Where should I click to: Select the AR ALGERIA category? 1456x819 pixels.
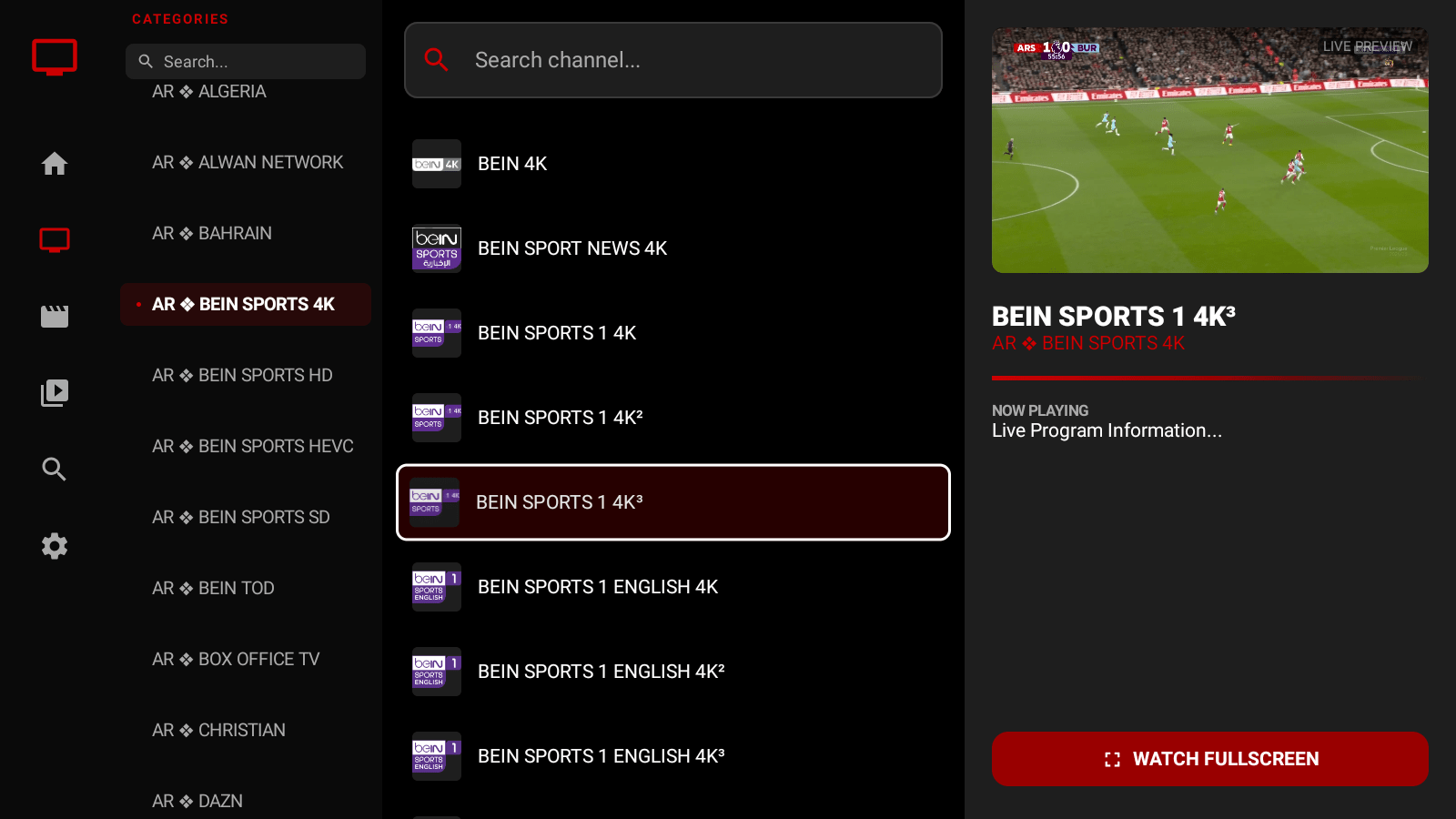coord(246,92)
